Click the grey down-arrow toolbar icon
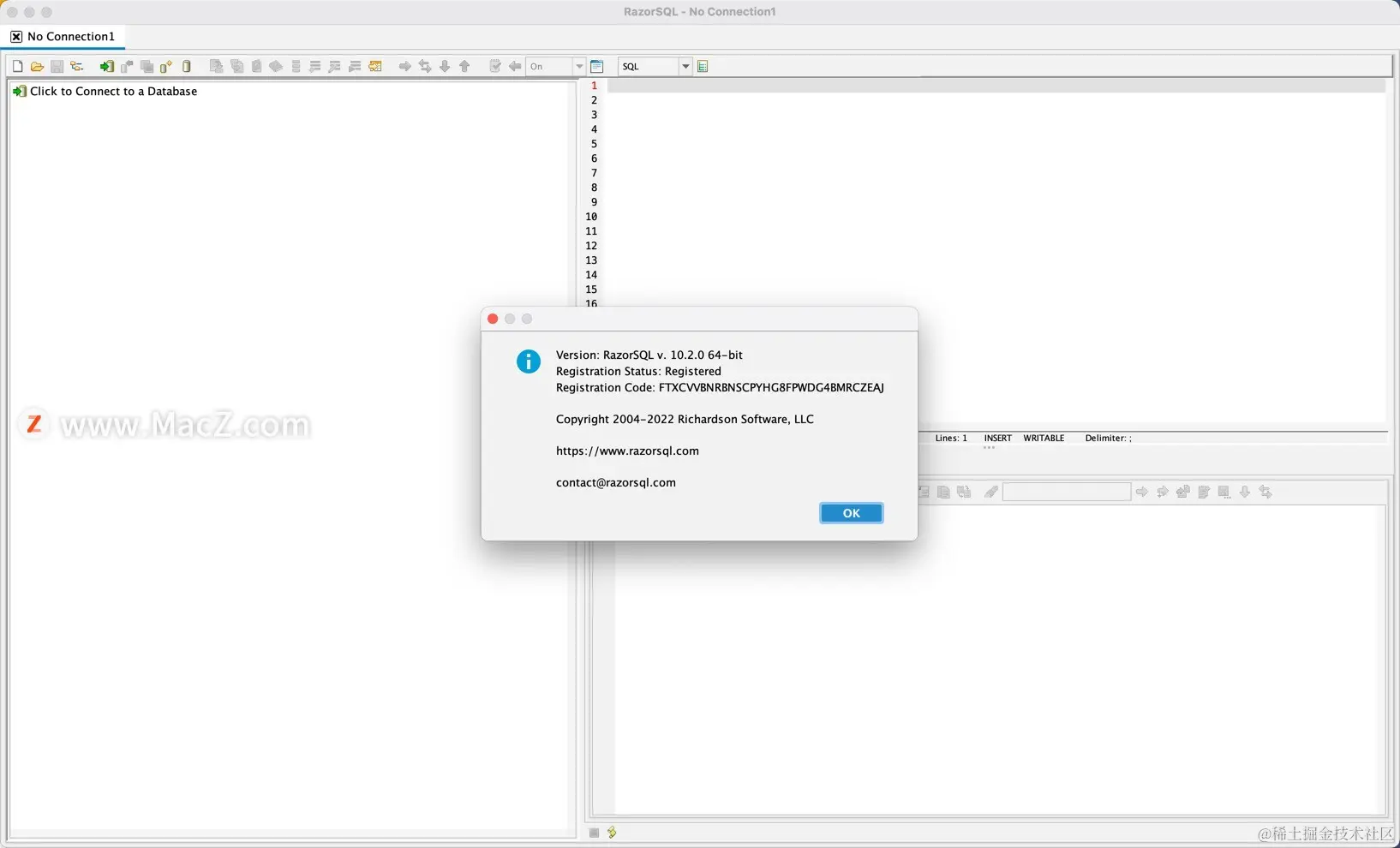 (x=445, y=66)
